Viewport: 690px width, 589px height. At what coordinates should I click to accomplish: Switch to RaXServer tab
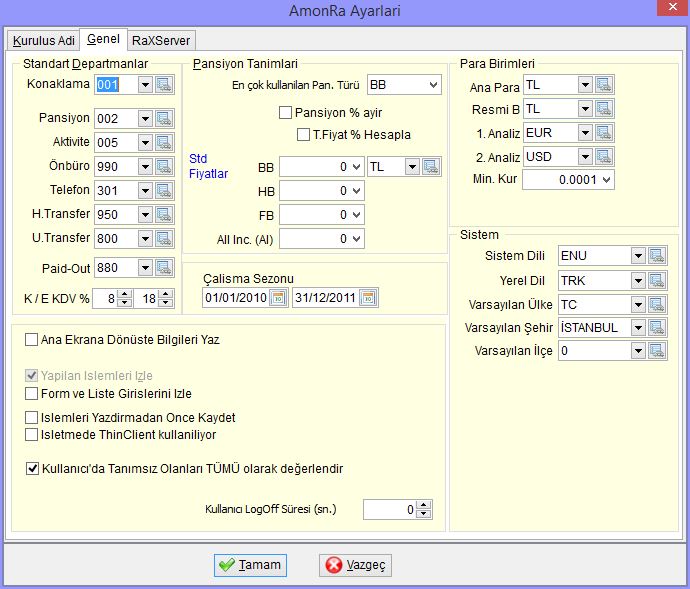click(x=161, y=40)
